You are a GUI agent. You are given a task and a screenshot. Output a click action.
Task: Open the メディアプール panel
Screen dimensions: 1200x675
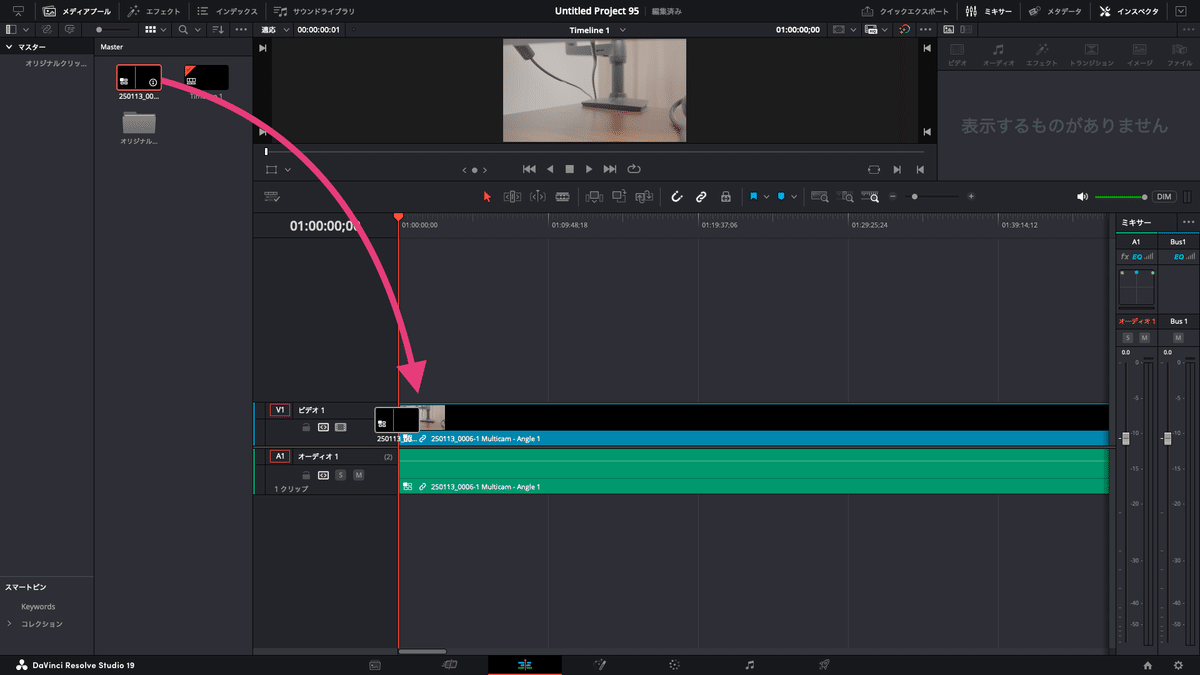point(77,11)
